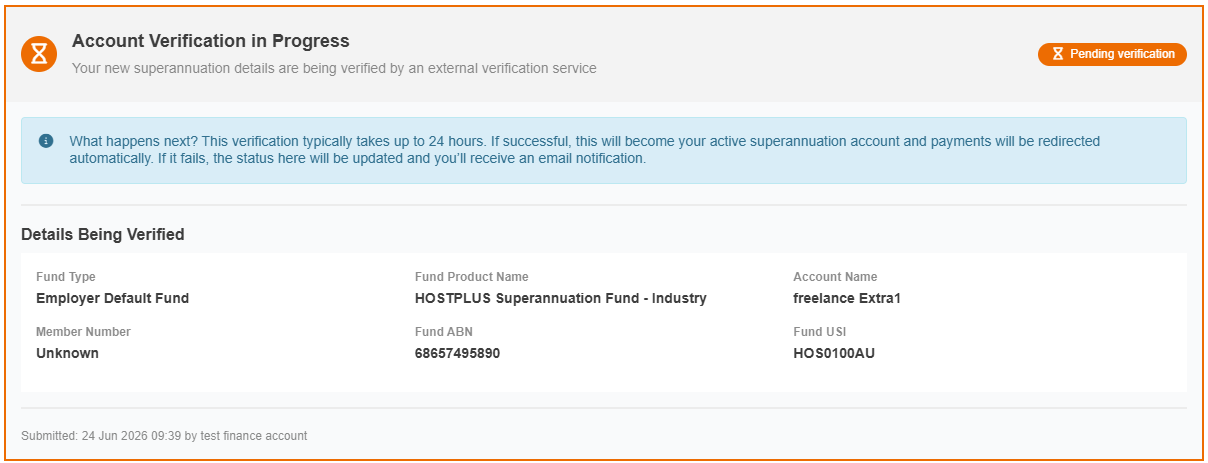Select the Account Verification in Progress heading
The height and width of the screenshot is (463, 1208).
[211, 41]
